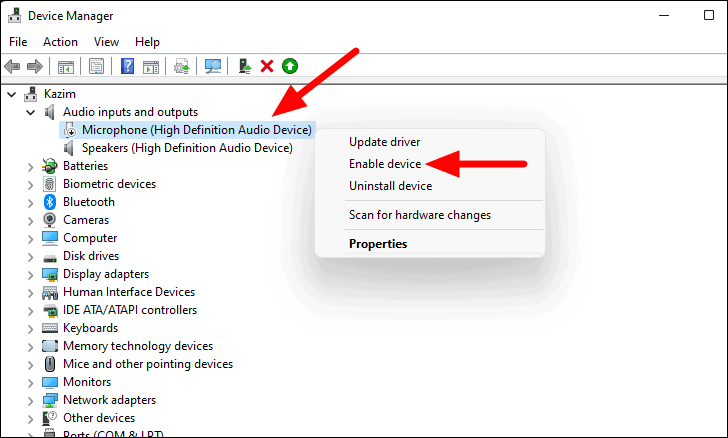The width and height of the screenshot is (728, 438).
Task: Choose Enable device in context menu
Action: [x=385, y=164]
